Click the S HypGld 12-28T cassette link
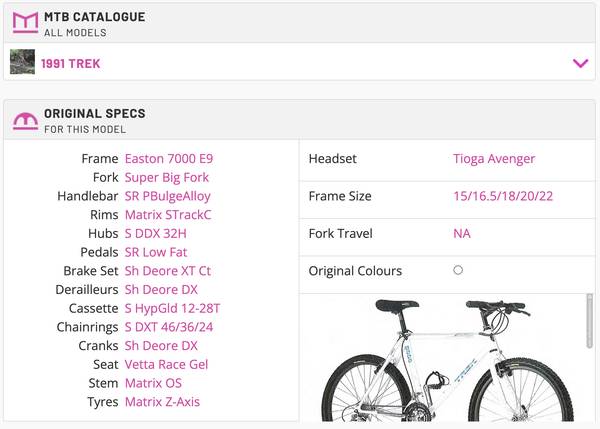Image resolution: width=600 pixels, height=429 pixels. (172, 308)
